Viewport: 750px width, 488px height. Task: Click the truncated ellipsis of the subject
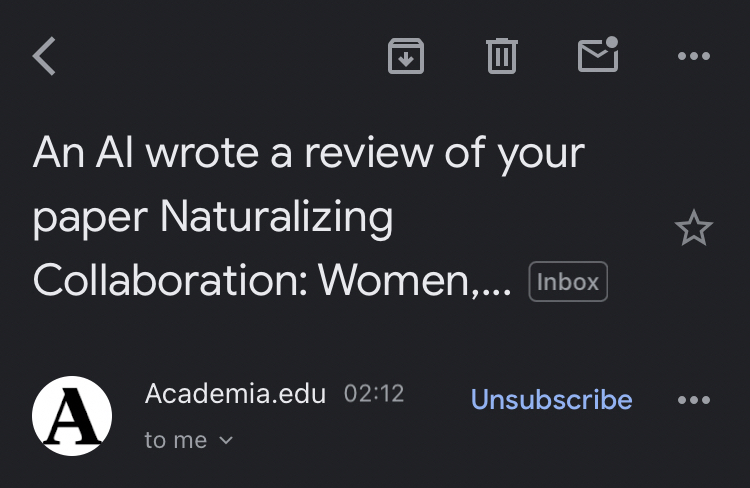(x=497, y=283)
